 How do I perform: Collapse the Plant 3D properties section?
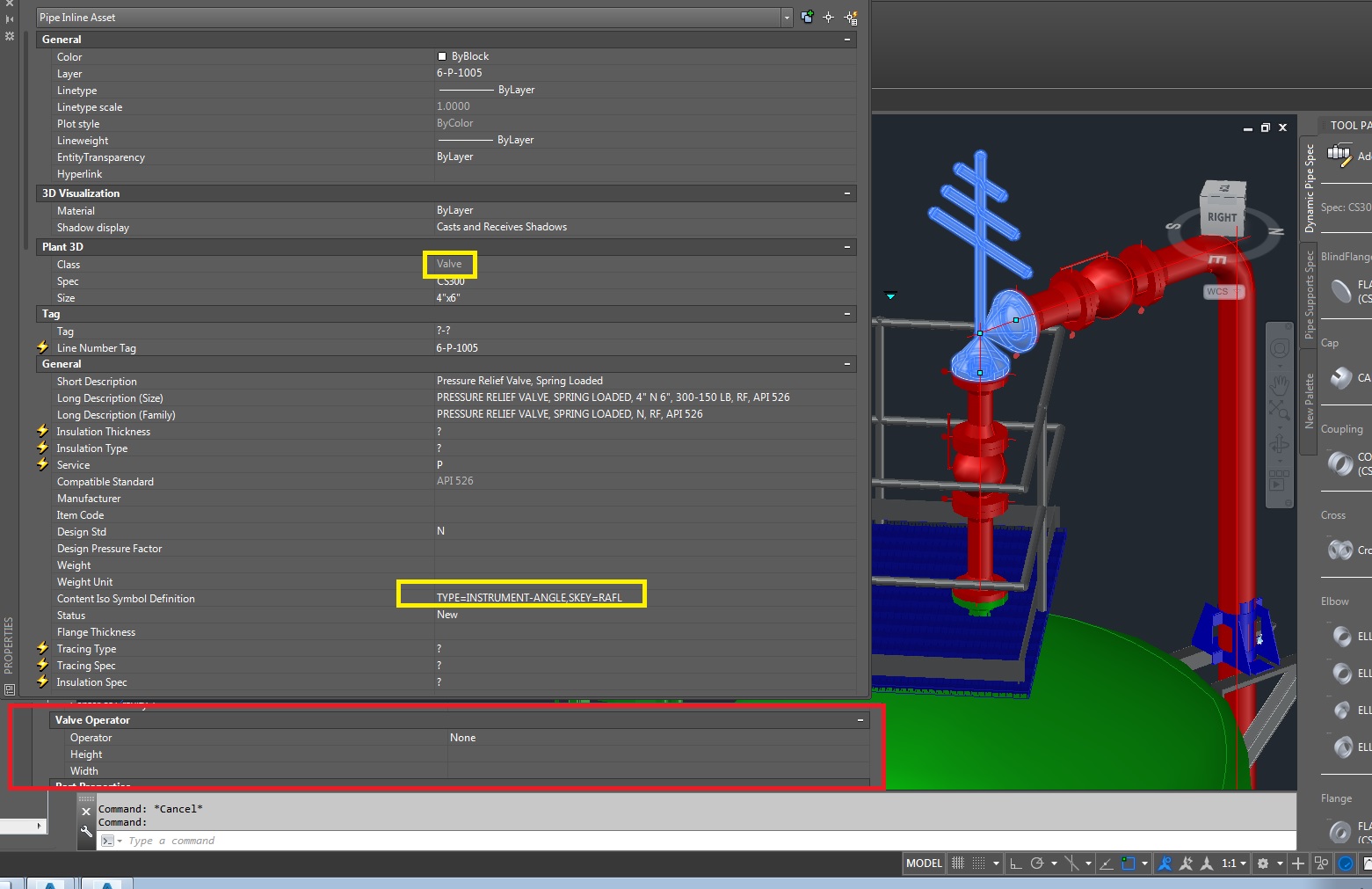[x=847, y=247]
